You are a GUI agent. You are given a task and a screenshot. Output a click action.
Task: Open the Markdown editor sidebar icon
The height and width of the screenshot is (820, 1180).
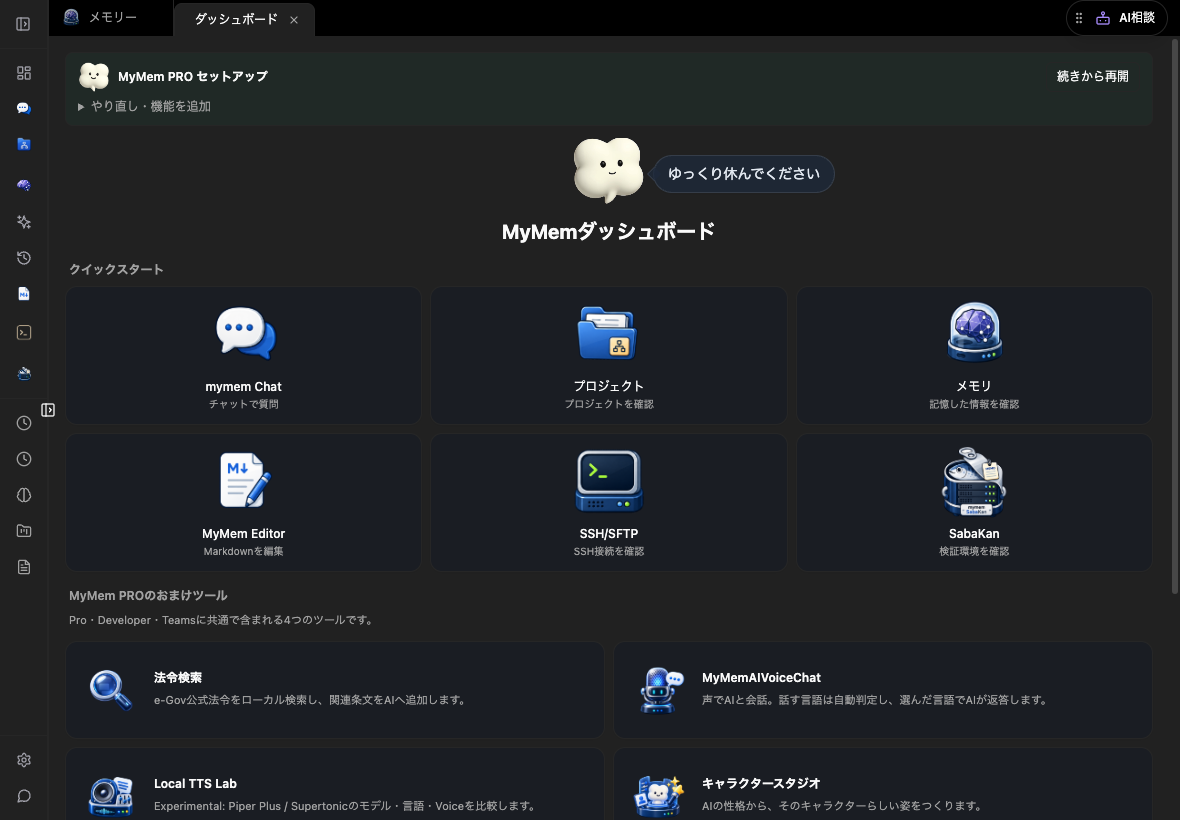[x=24, y=294]
